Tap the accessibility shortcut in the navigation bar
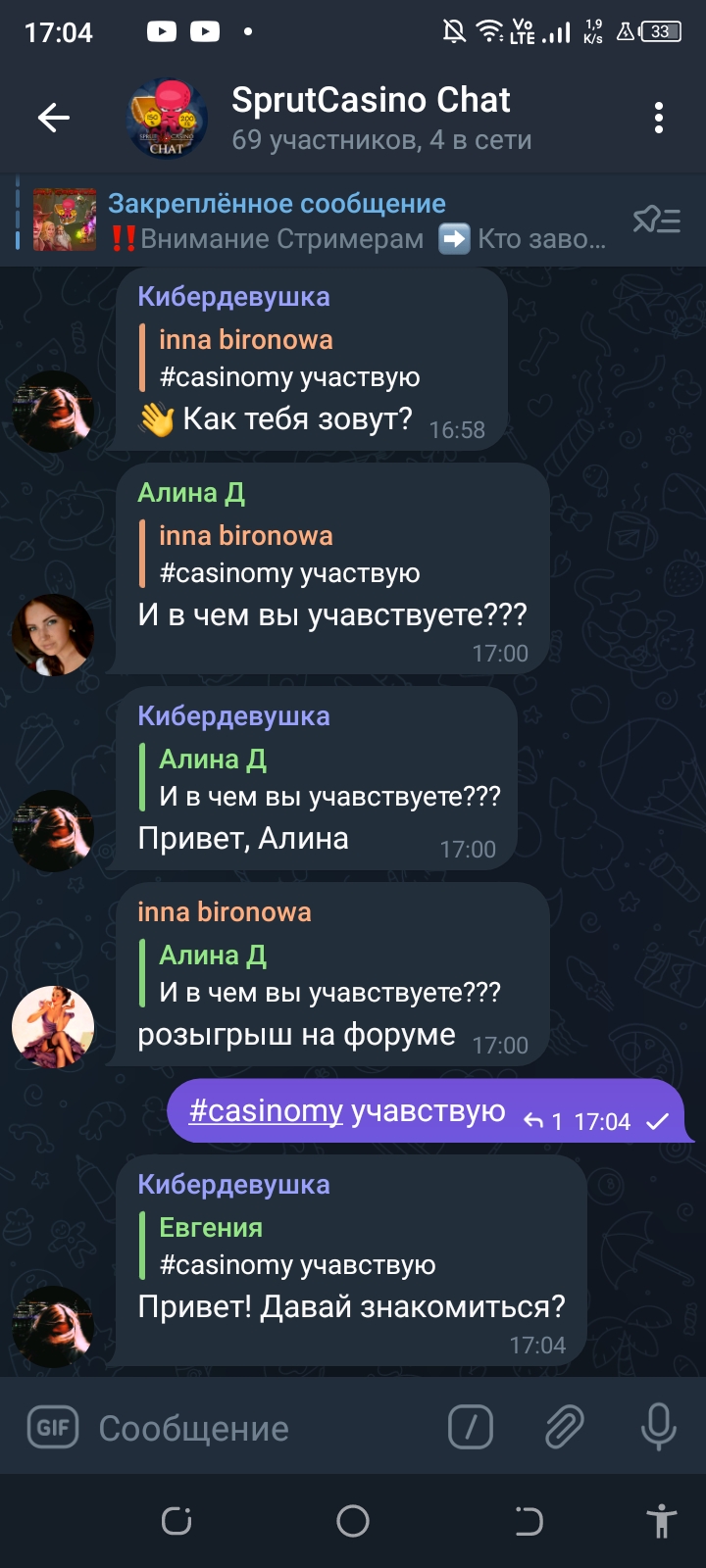The image size is (706, 1568). [662, 1521]
